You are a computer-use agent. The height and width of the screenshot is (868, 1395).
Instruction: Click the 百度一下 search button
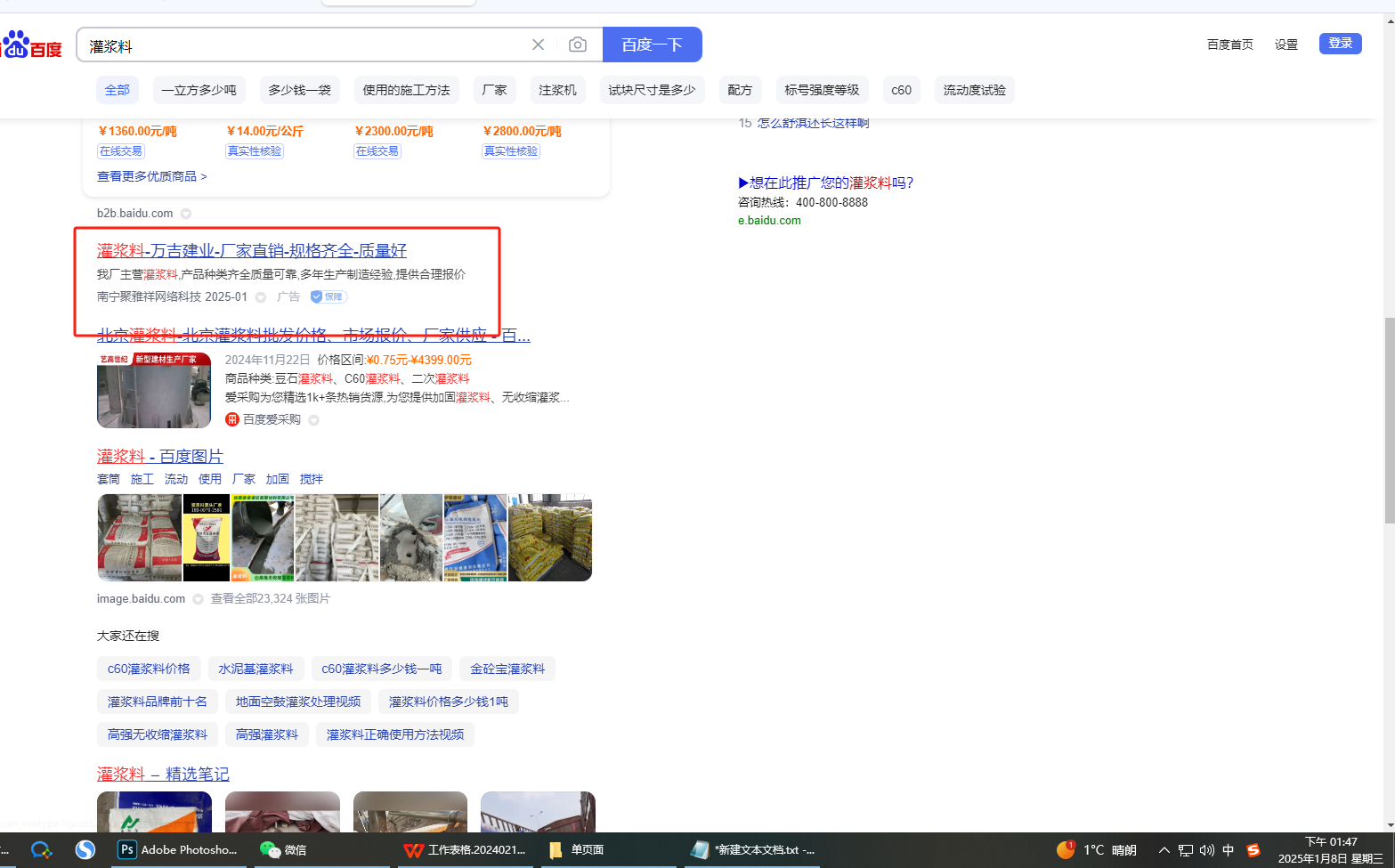tap(652, 45)
